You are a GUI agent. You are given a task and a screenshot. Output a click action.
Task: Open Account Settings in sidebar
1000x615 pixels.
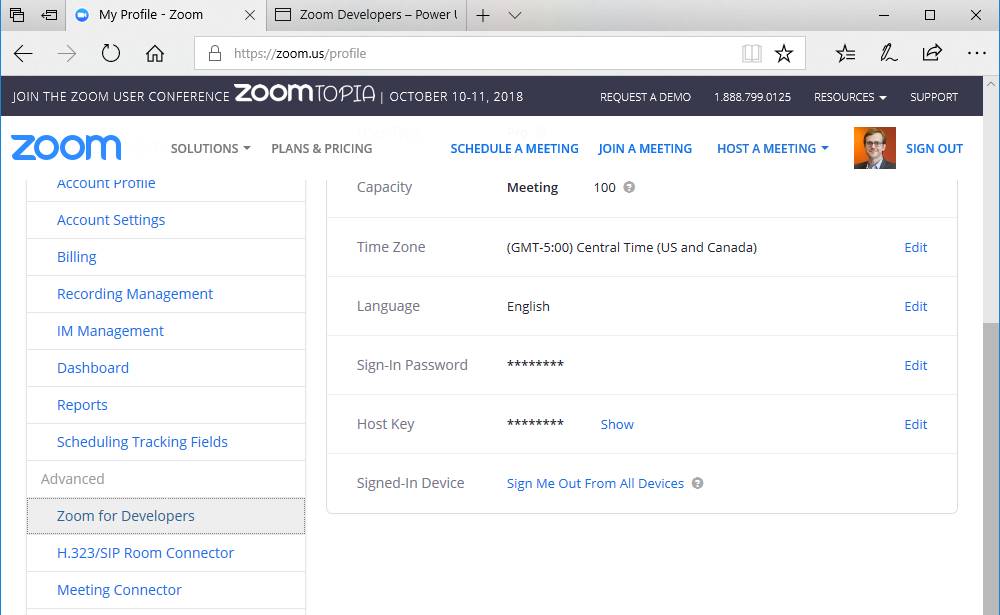(x=111, y=220)
